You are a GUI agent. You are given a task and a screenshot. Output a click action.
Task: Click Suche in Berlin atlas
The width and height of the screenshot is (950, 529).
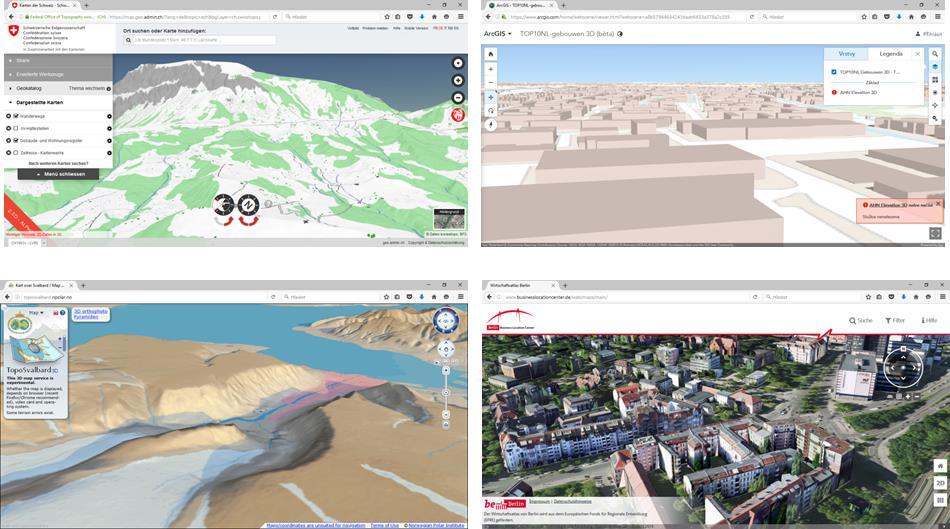tap(860, 321)
